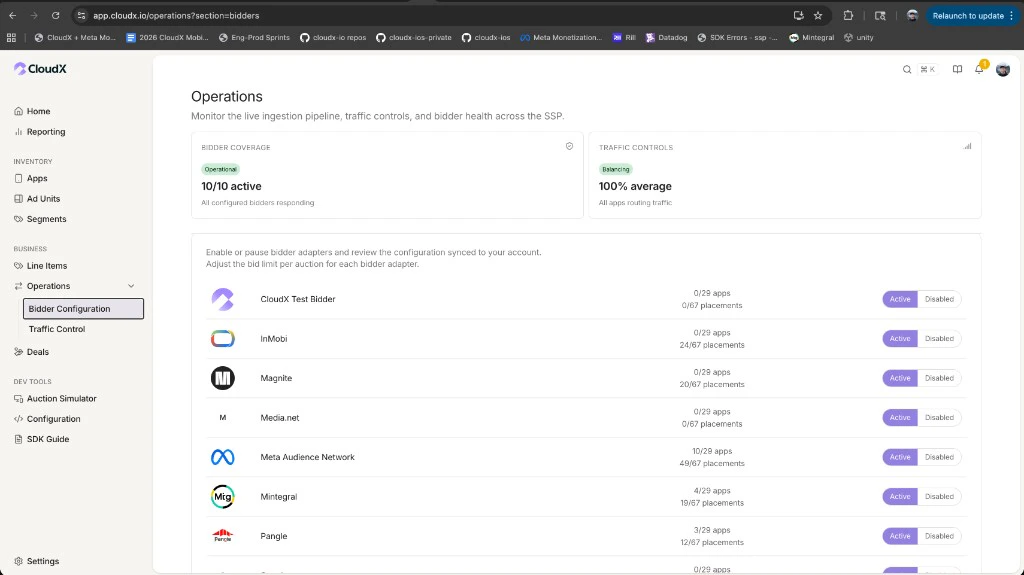The height and width of the screenshot is (575, 1024).
Task: Set InMobi to Active
Action: click(900, 338)
